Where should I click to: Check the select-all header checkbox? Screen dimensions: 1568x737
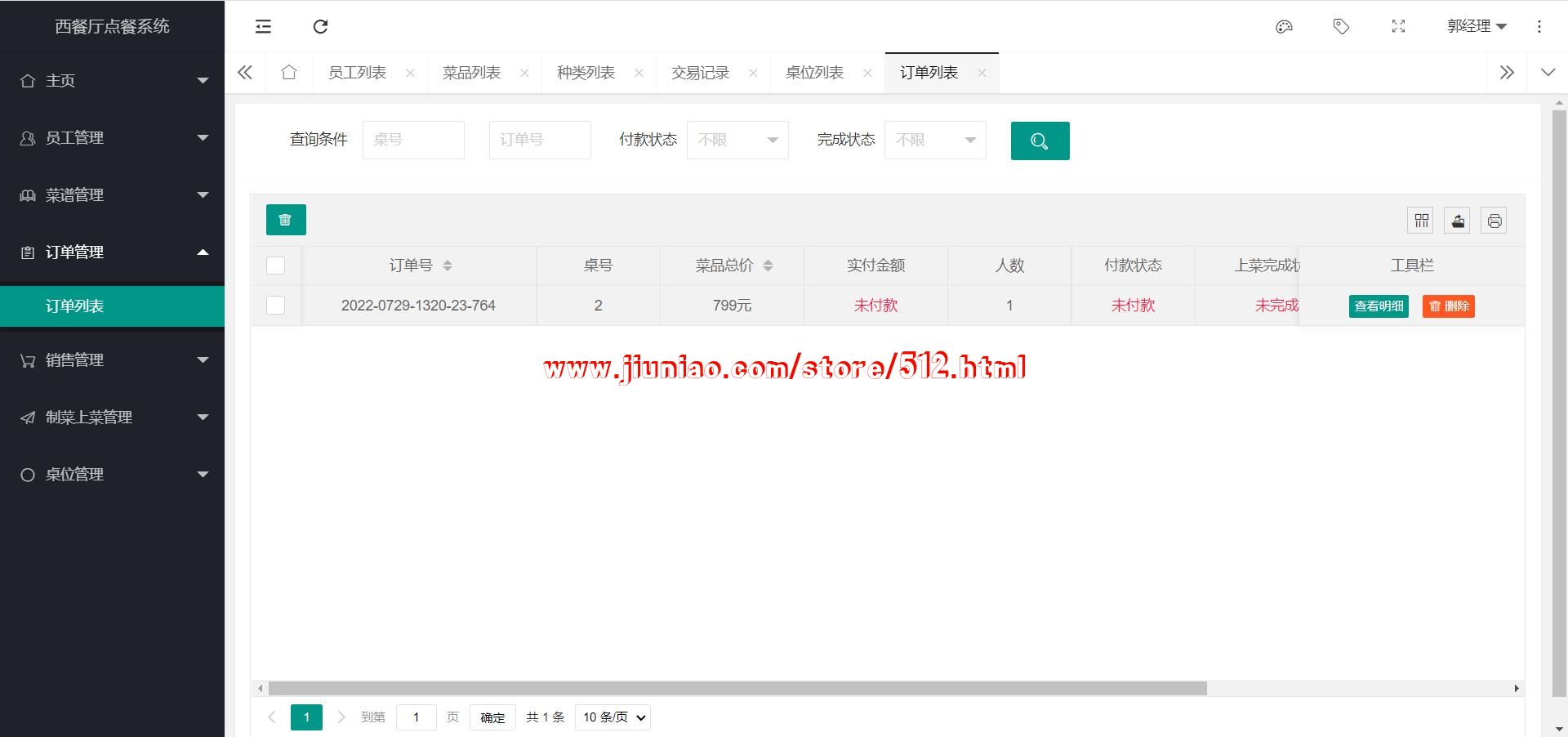point(276,266)
